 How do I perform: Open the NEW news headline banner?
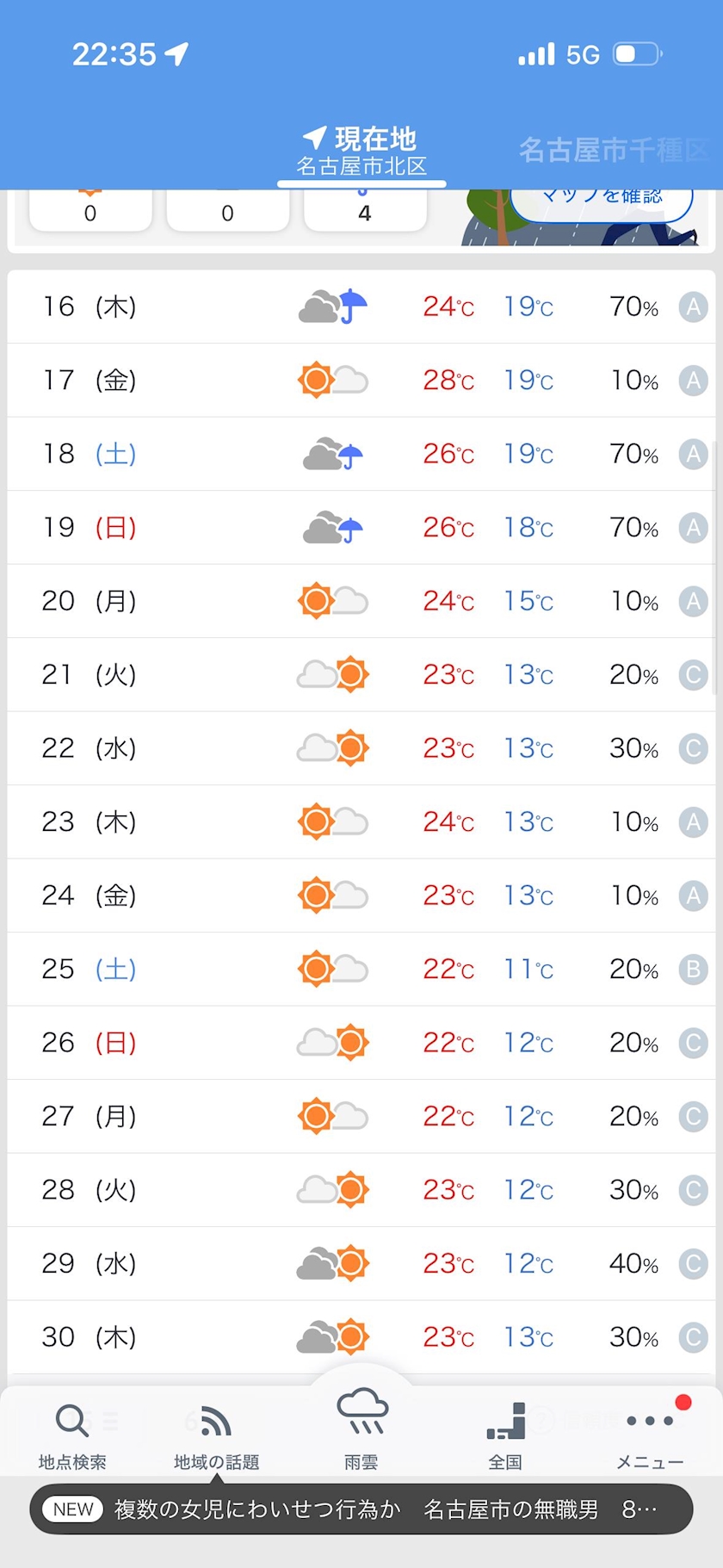(x=361, y=1509)
